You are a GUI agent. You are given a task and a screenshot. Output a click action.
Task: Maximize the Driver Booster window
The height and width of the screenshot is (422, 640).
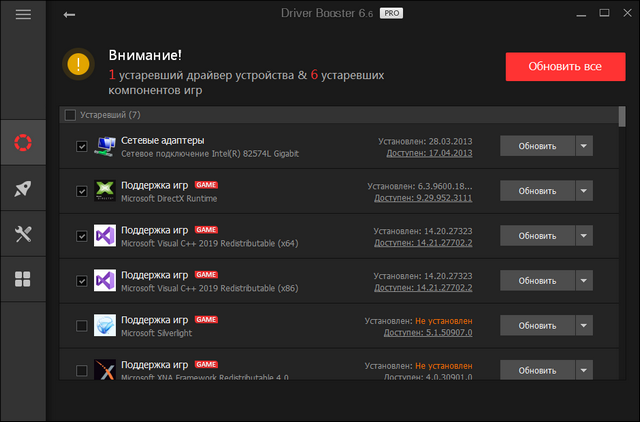[604, 13]
